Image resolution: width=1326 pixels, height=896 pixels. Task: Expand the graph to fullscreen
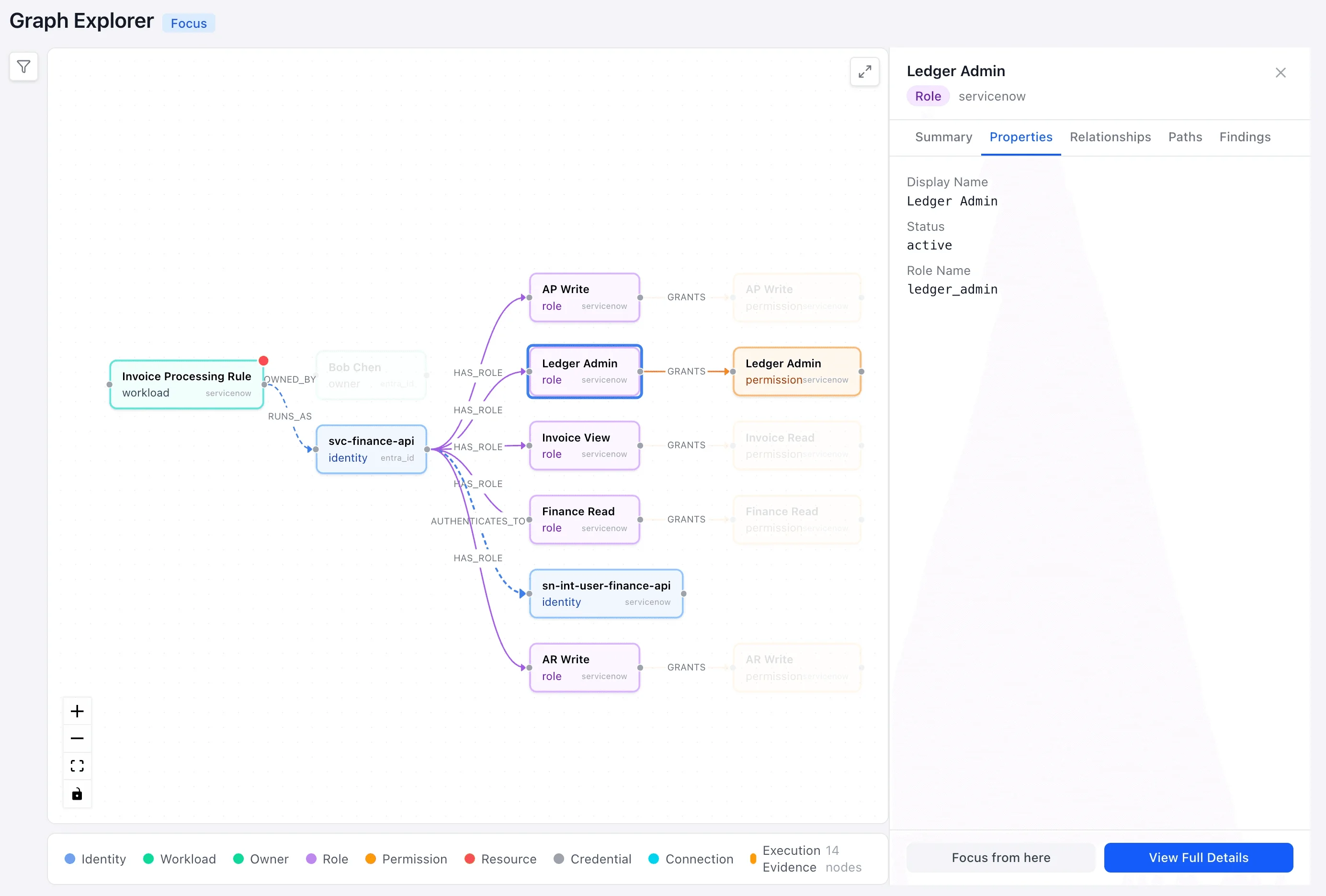click(865, 72)
